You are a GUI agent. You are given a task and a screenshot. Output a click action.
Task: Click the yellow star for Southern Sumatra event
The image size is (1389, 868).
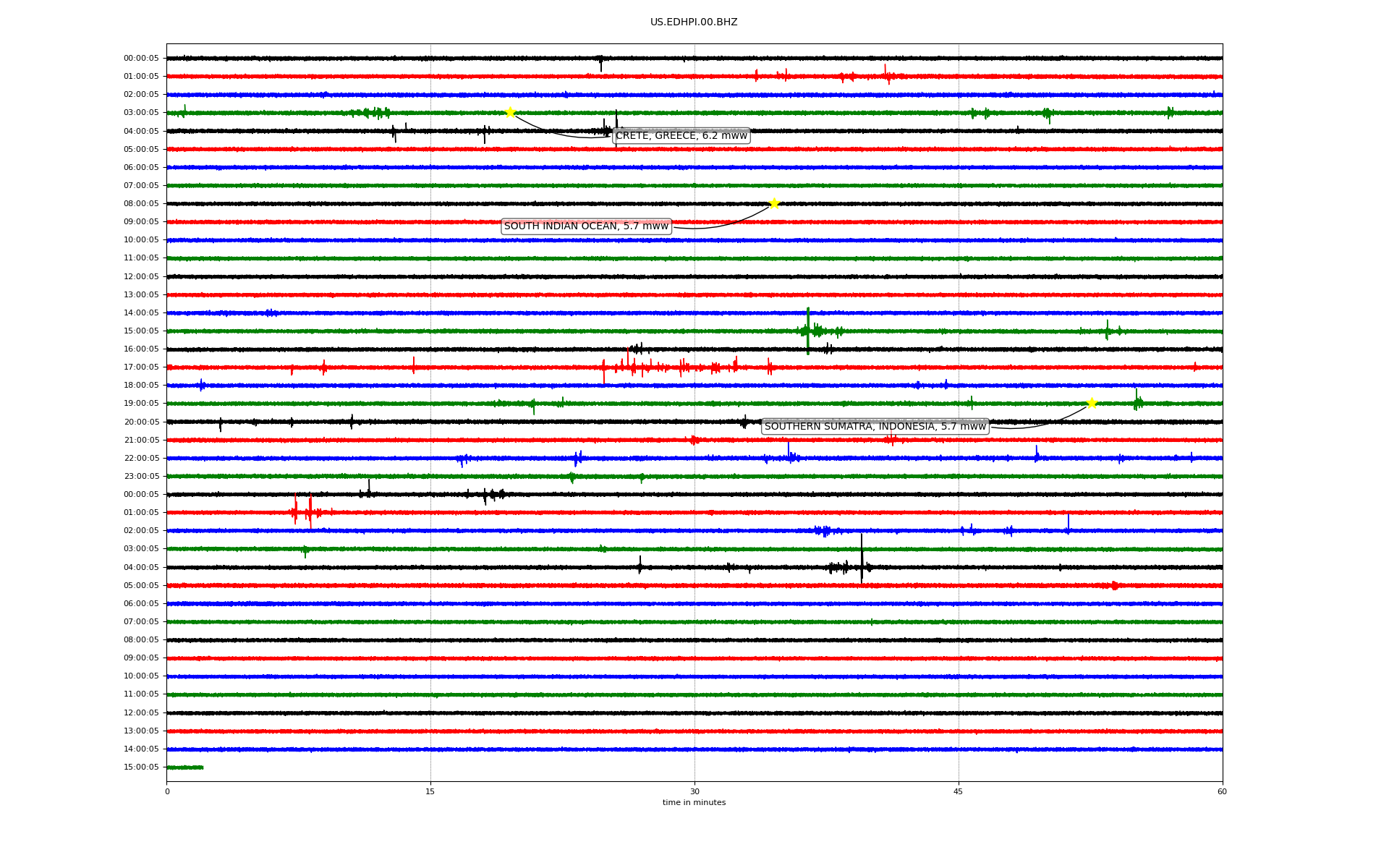[1092, 403]
